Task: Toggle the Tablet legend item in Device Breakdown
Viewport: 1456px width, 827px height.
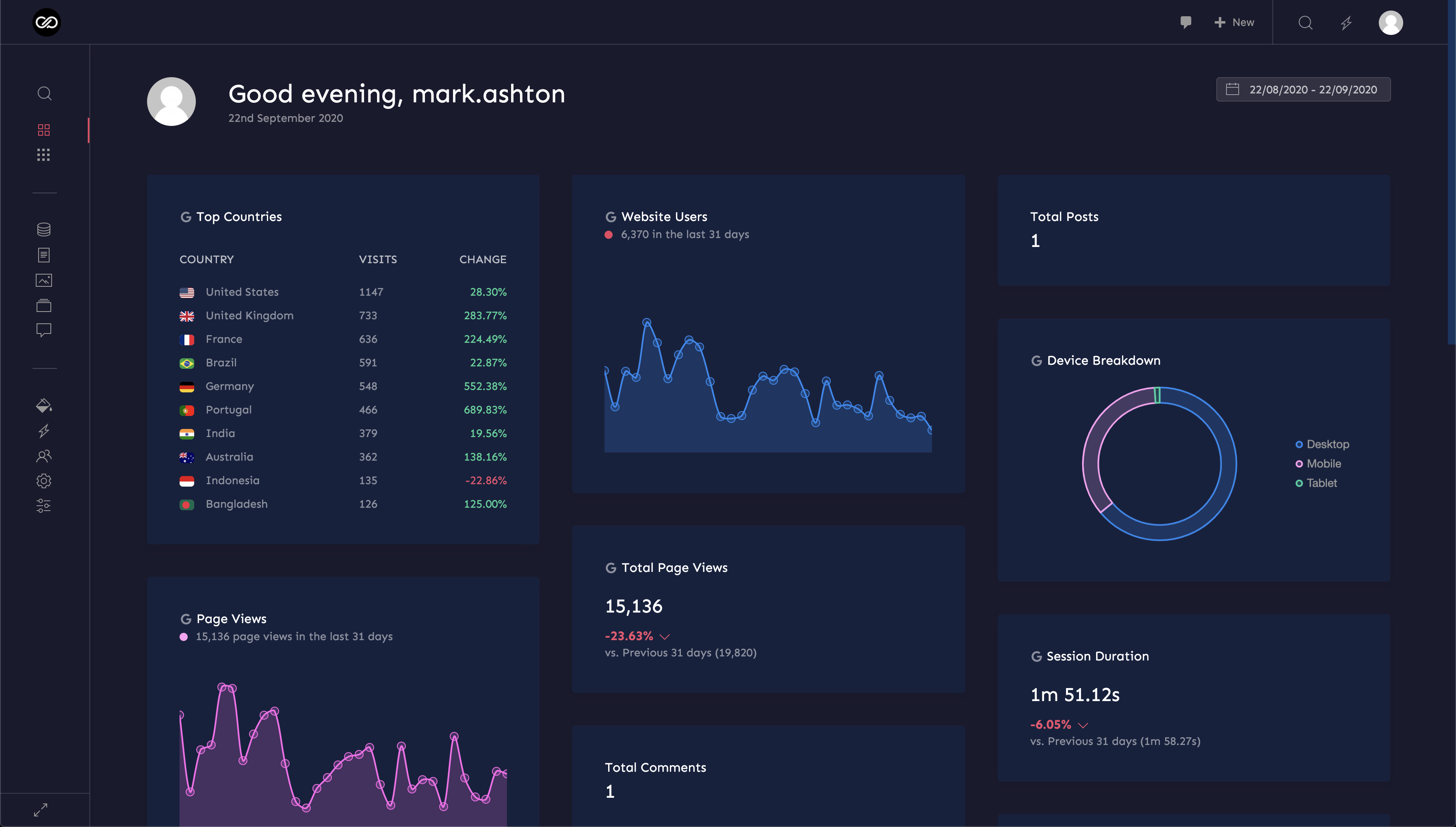Action: tap(1316, 483)
